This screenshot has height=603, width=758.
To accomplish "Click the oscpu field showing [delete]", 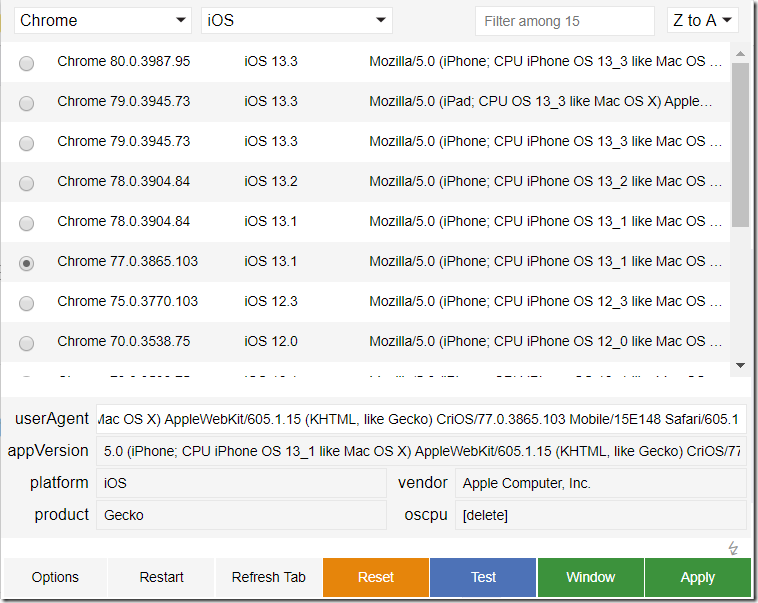I will tap(600, 515).
